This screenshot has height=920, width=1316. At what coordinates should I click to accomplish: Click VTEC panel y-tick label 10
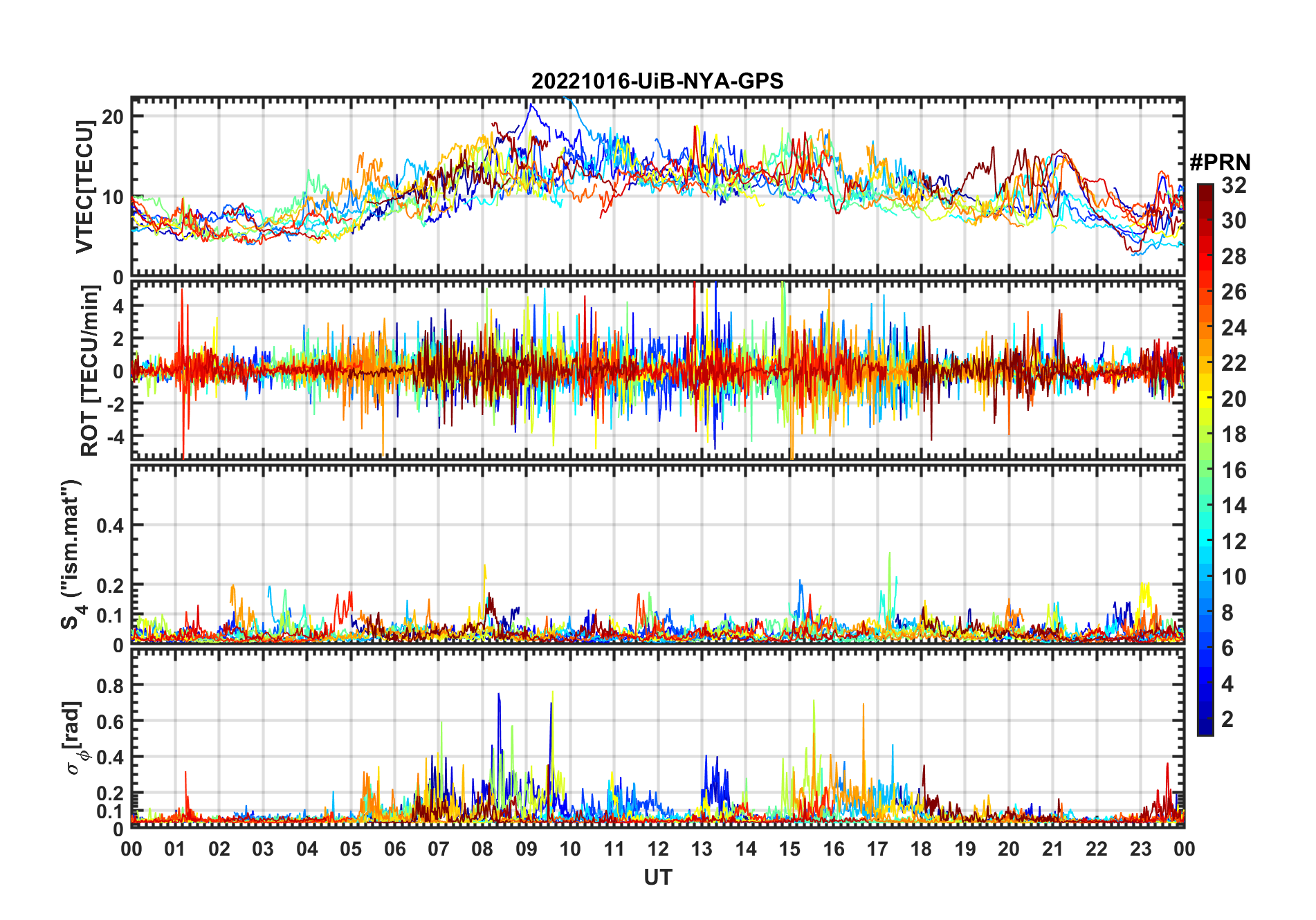pos(113,197)
